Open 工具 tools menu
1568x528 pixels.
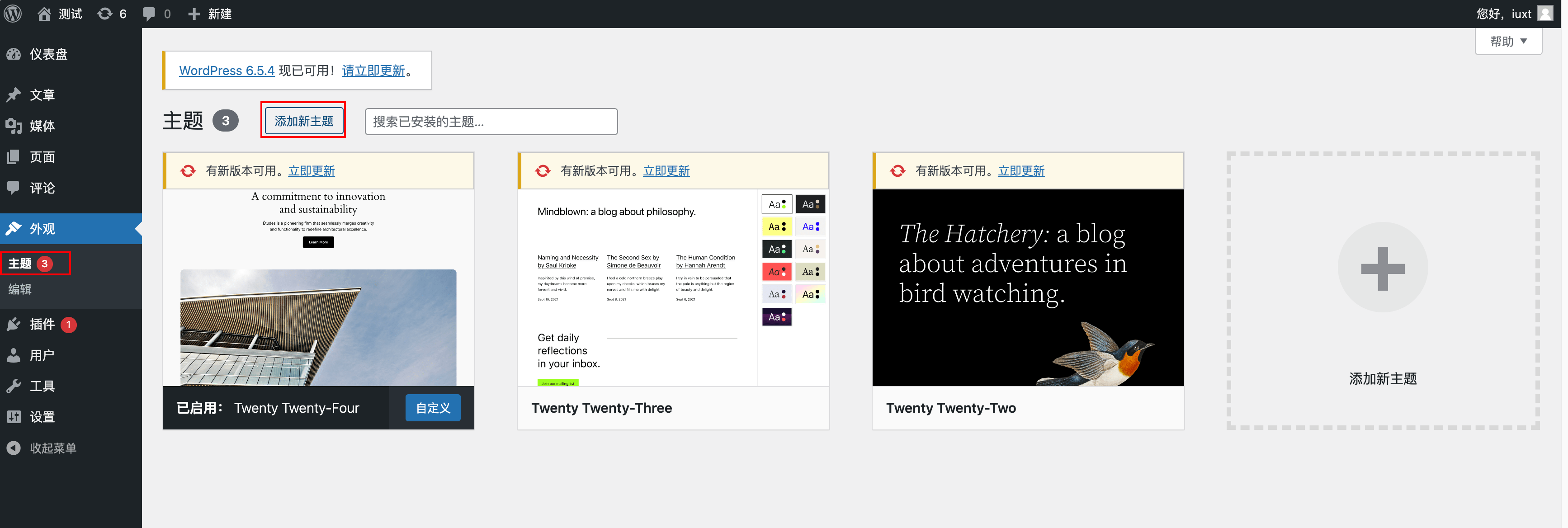[x=71, y=386]
